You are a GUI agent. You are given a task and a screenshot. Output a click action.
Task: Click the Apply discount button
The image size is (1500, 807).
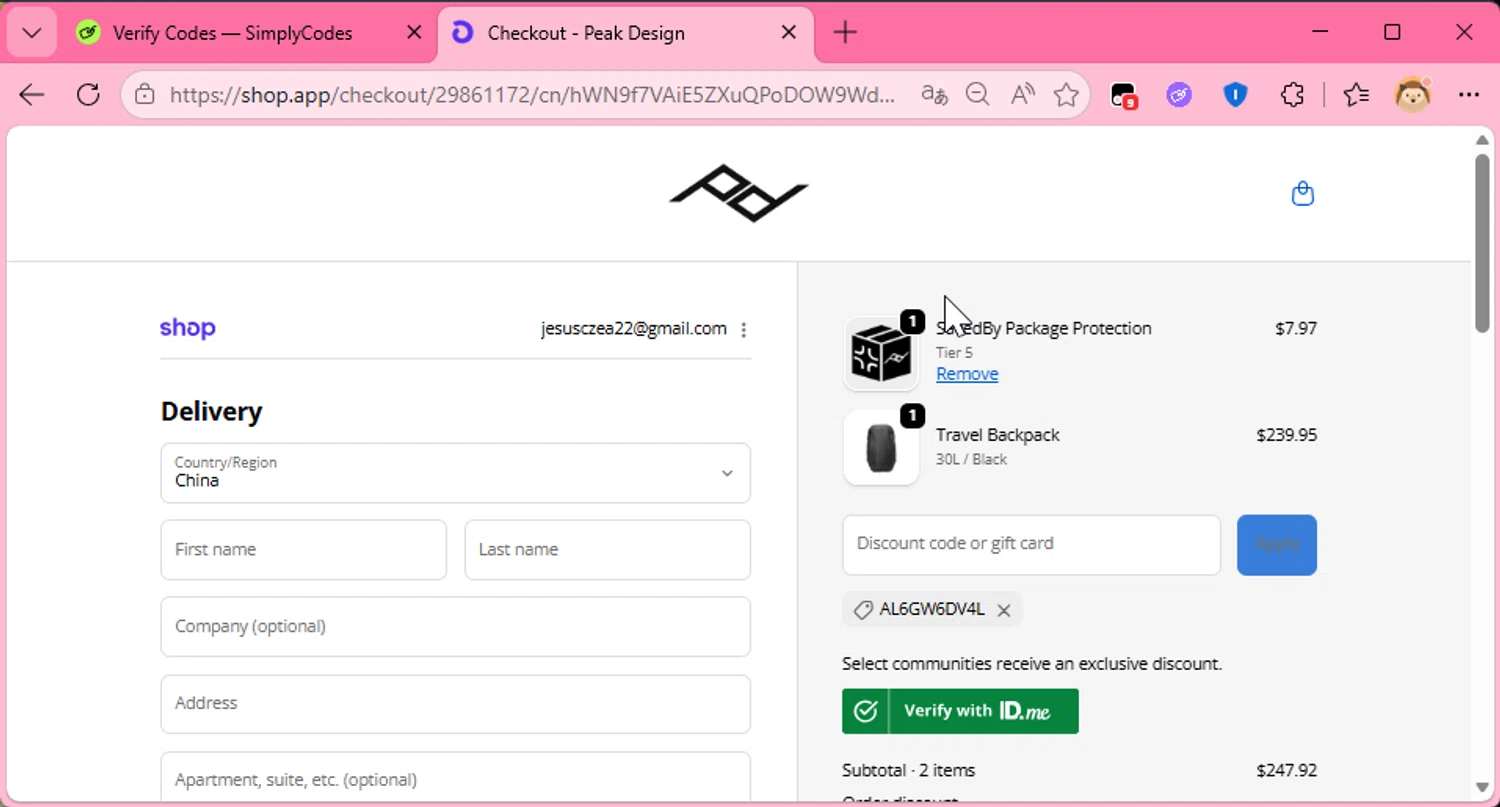click(1276, 545)
